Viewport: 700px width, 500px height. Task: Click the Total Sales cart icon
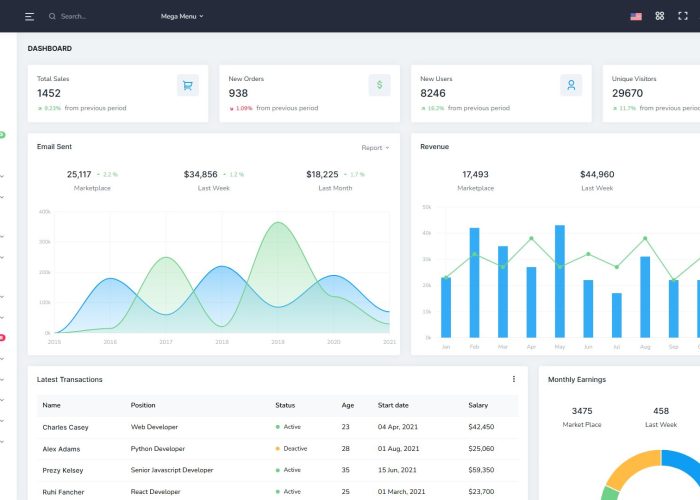point(188,85)
